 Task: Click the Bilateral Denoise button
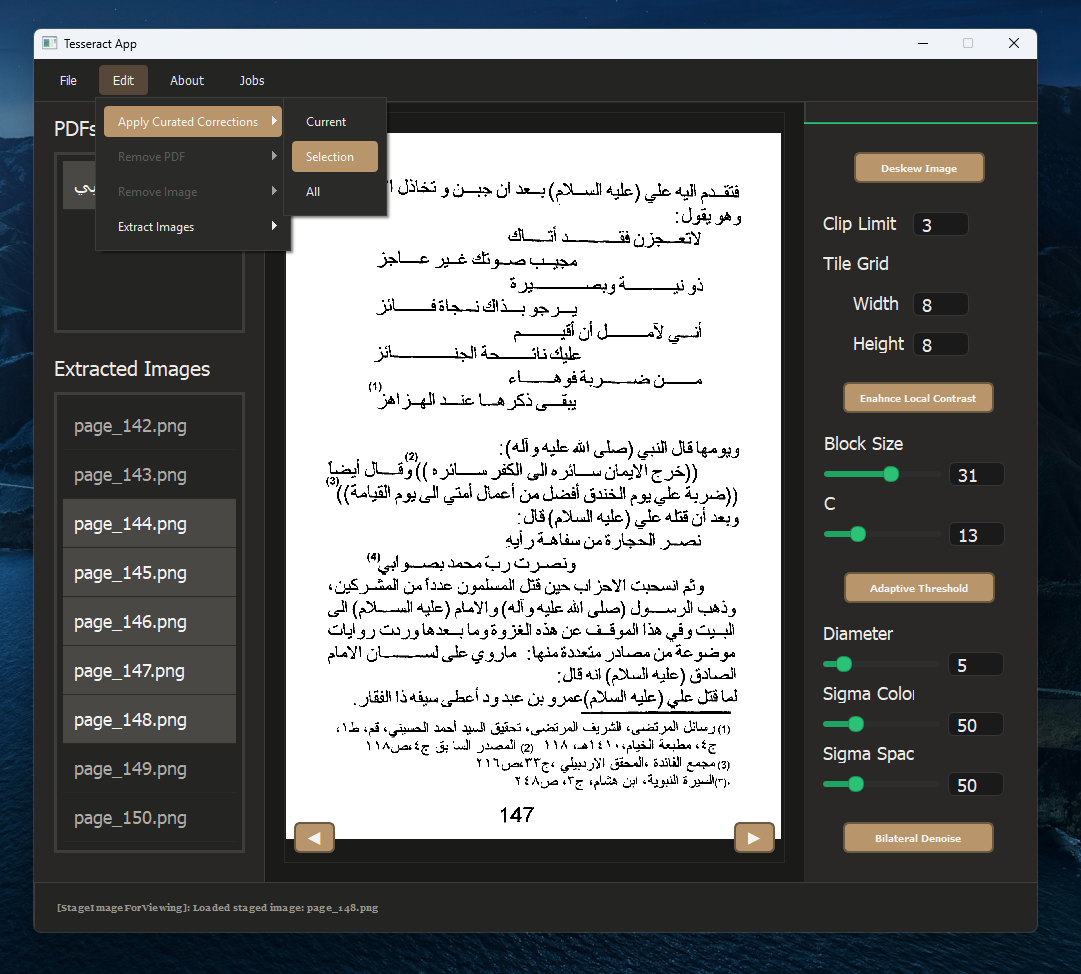(x=918, y=838)
